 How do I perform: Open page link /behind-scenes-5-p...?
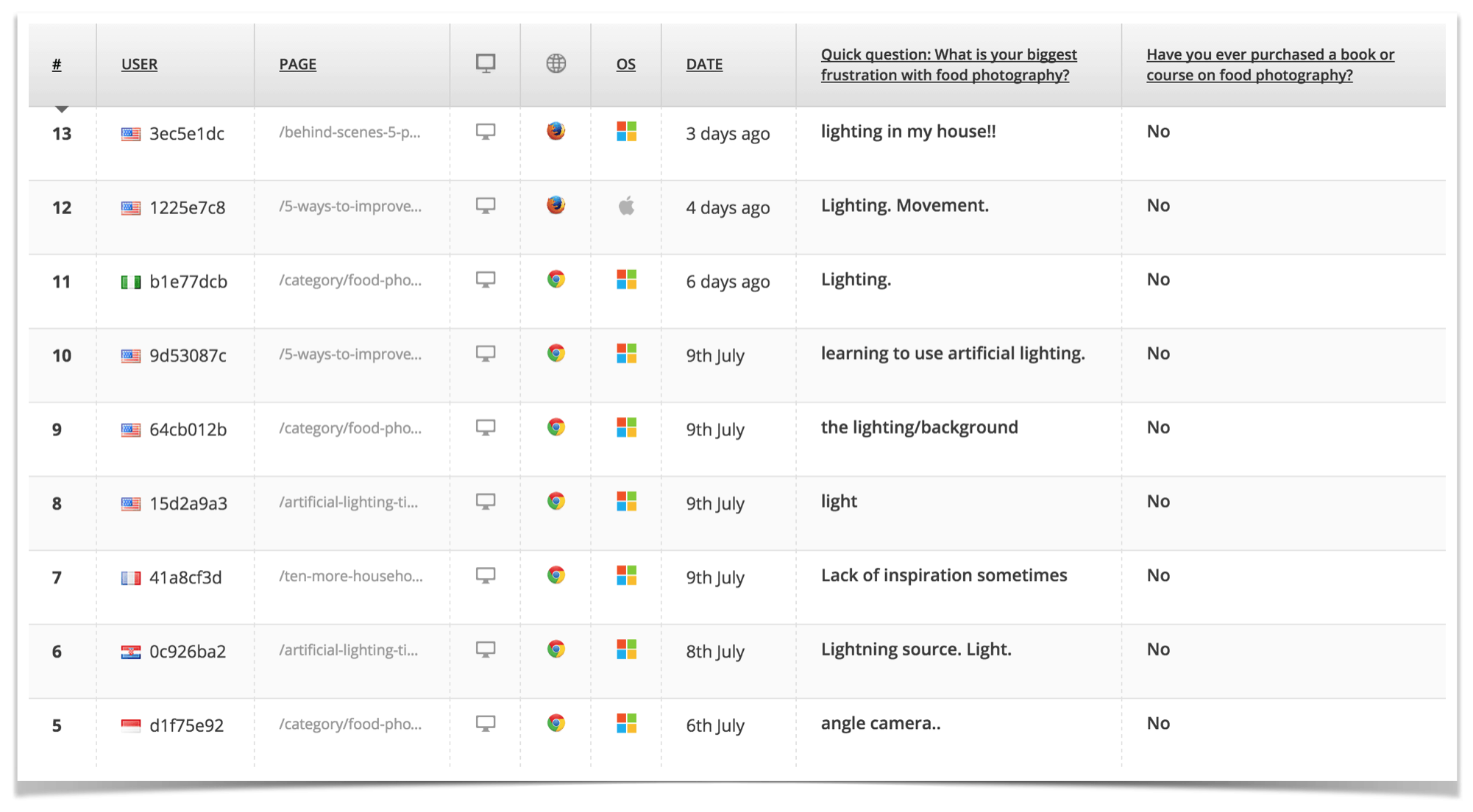349,132
